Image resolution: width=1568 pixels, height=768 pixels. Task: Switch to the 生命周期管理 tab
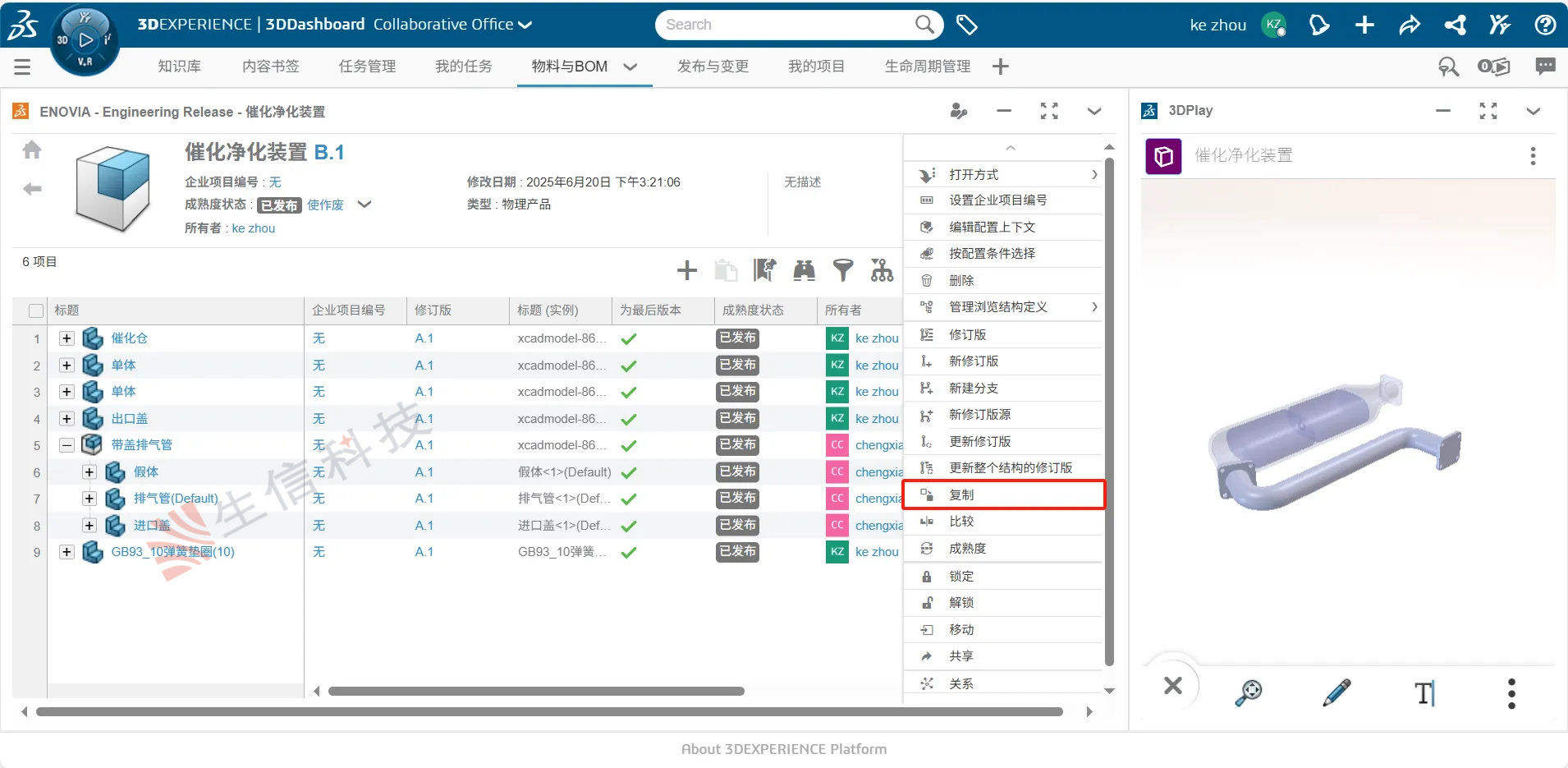point(928,67)
